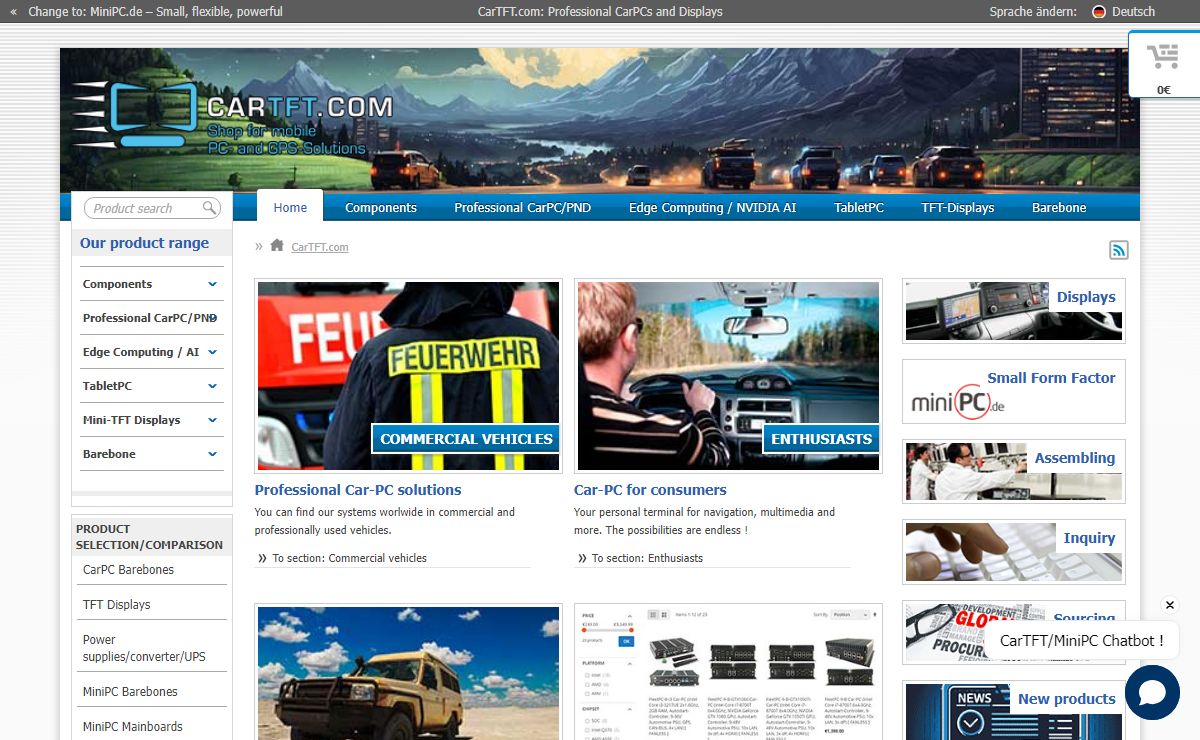The image size is (1200, 740).
Task: Open Car-PC for consumers heading link
Action: [x=650, y=490]
